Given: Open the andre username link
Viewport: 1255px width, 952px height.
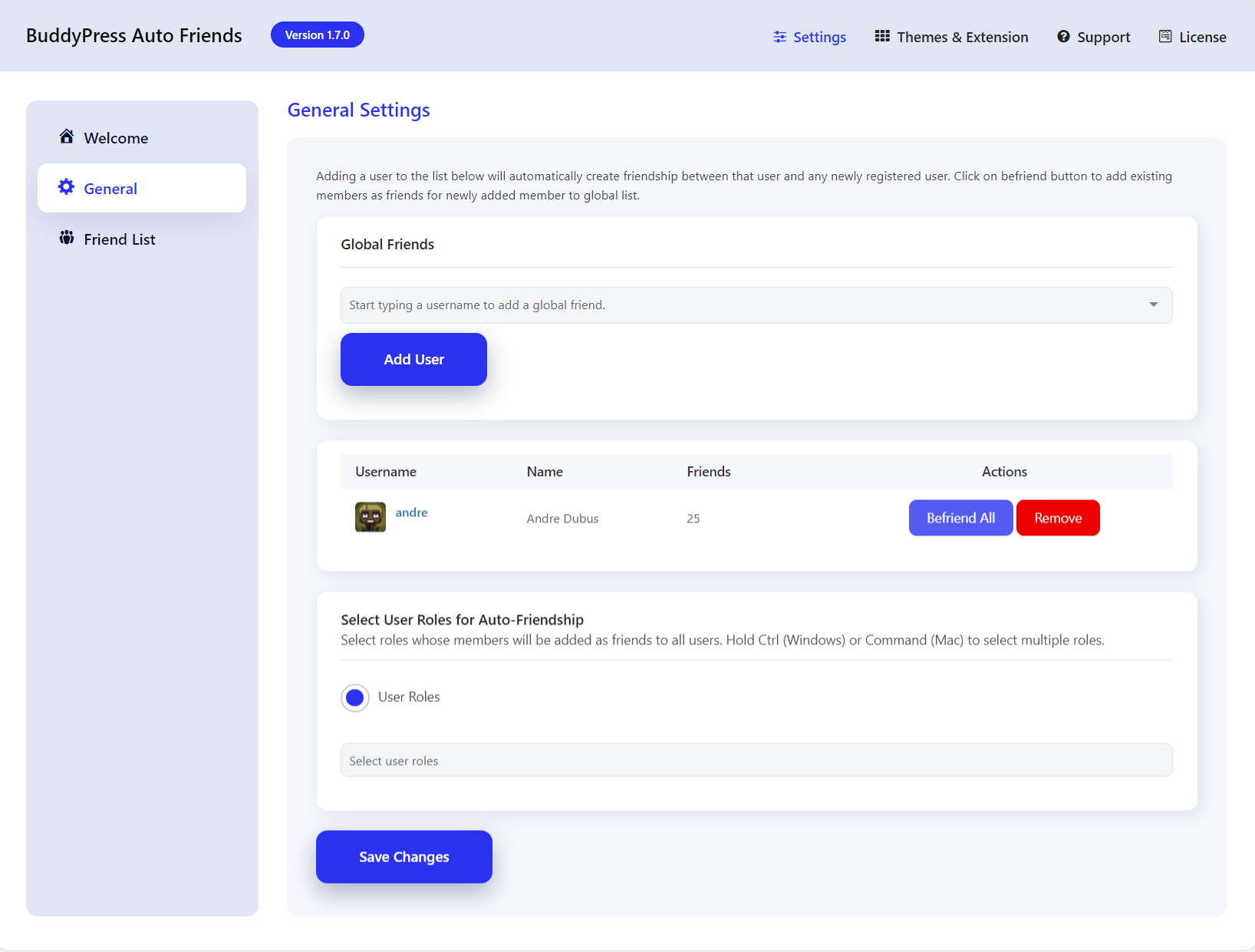Looking at the screenshot, I should 411,512.
